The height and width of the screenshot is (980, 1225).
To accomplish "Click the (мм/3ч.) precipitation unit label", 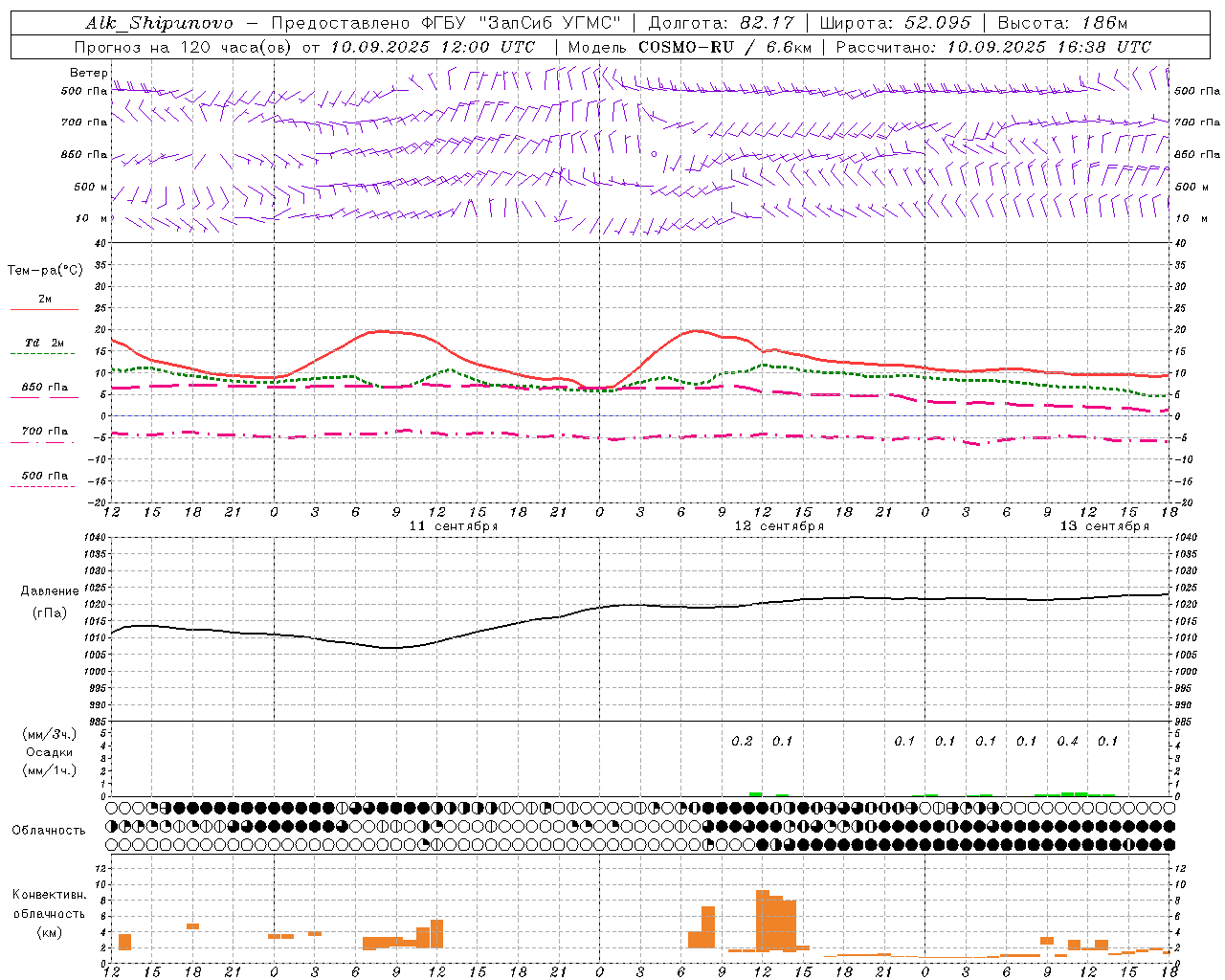I will (50, 734).
